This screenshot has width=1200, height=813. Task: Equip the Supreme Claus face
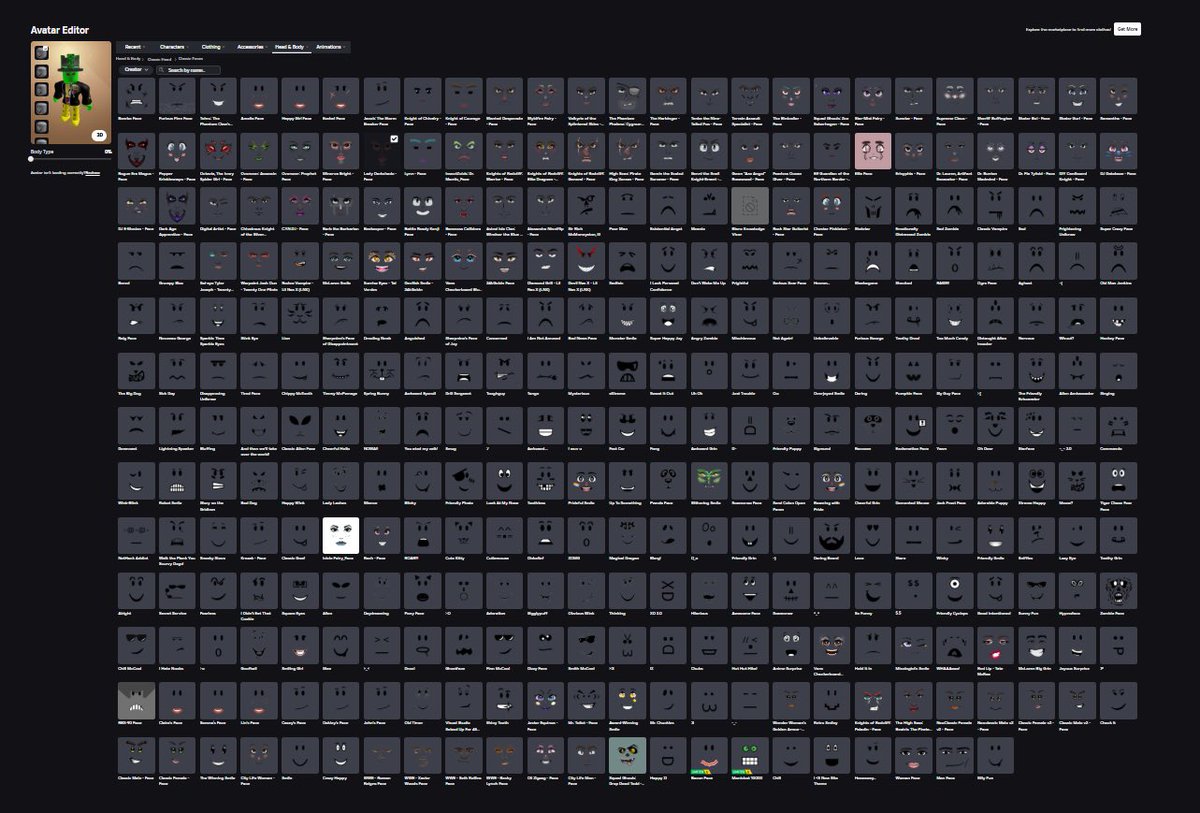tap(955, 96)
